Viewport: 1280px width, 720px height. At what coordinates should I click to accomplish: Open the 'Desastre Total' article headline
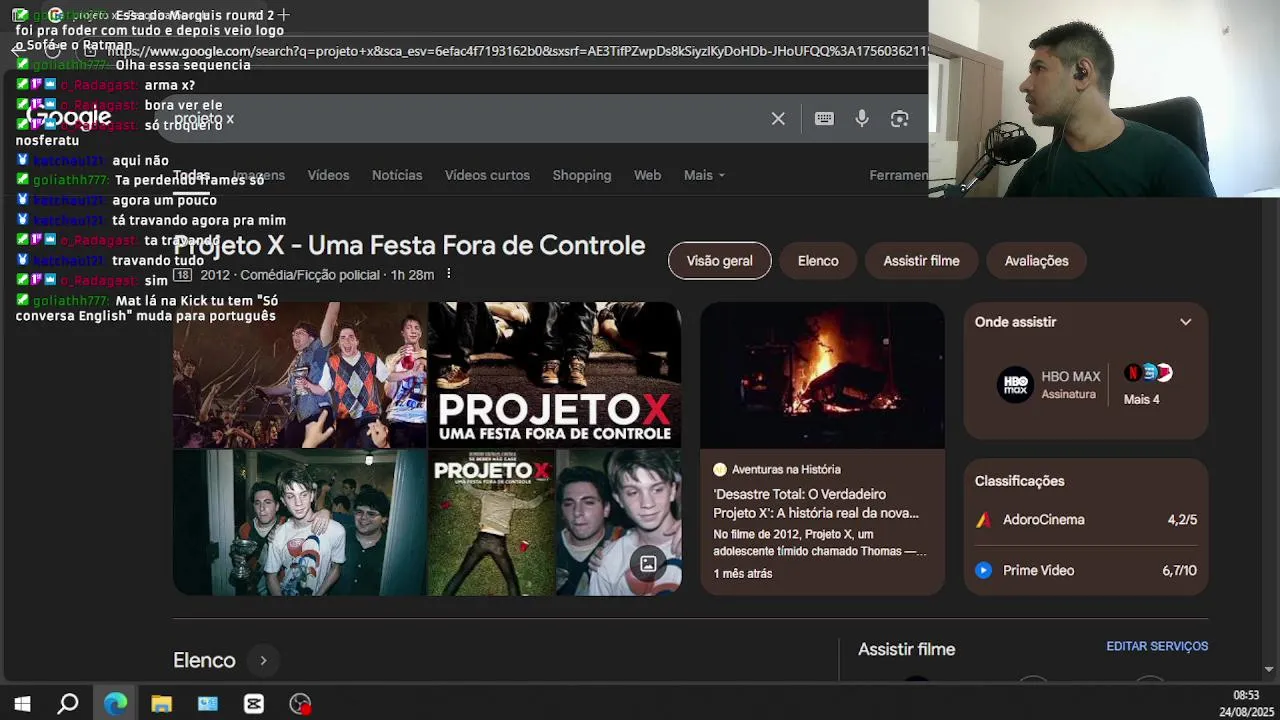[816, 503]
